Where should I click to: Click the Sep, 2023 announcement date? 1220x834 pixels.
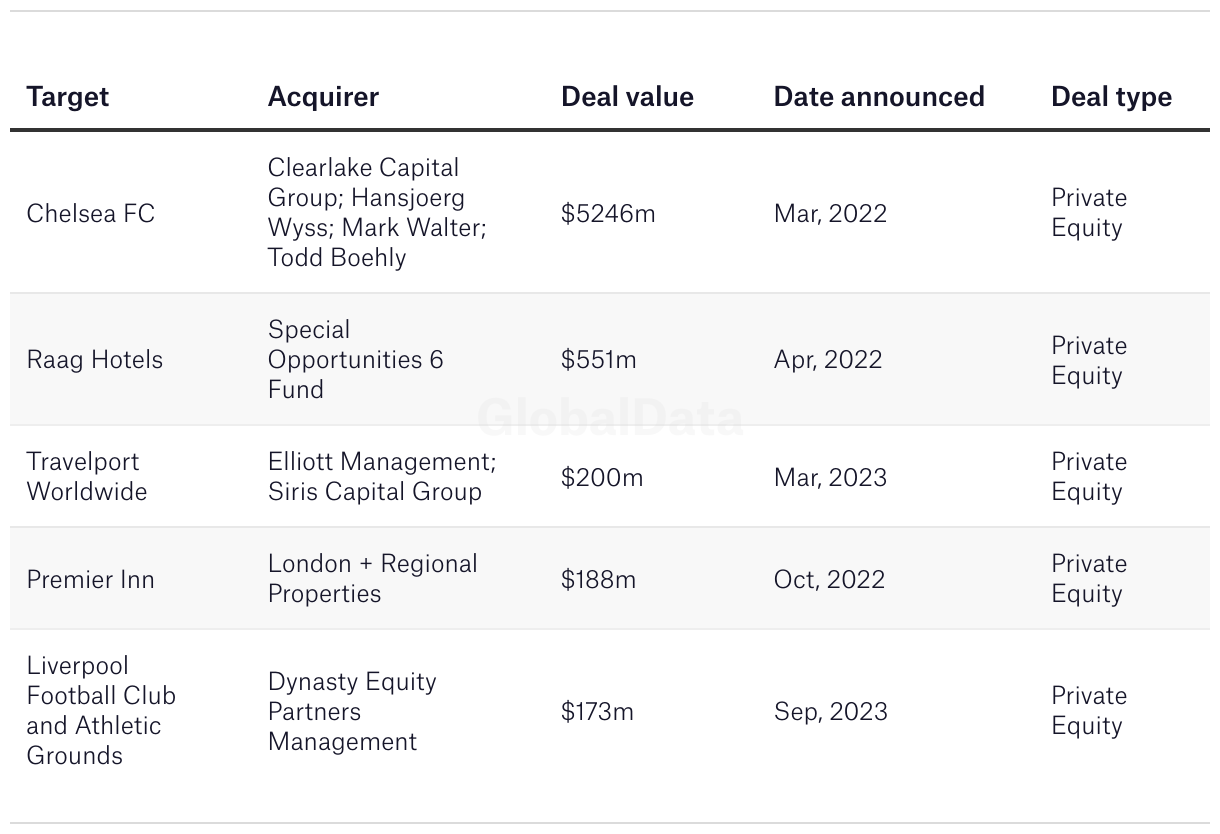(x=830, y=711)
